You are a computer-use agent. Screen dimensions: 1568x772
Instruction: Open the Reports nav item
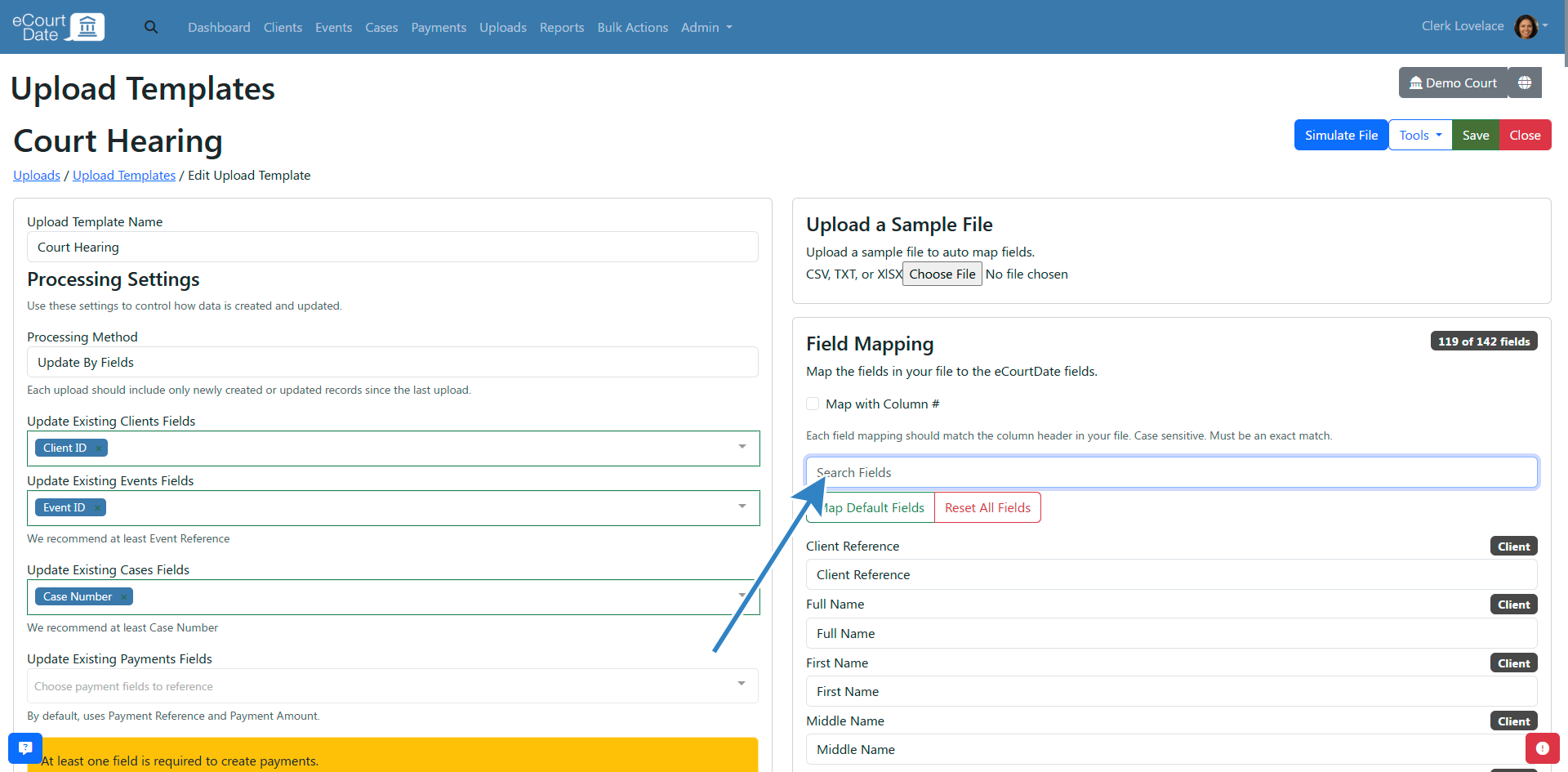pos(562,27)
